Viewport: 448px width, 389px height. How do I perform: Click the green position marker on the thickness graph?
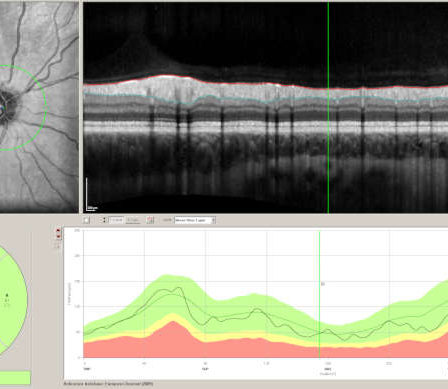(319, 295)
